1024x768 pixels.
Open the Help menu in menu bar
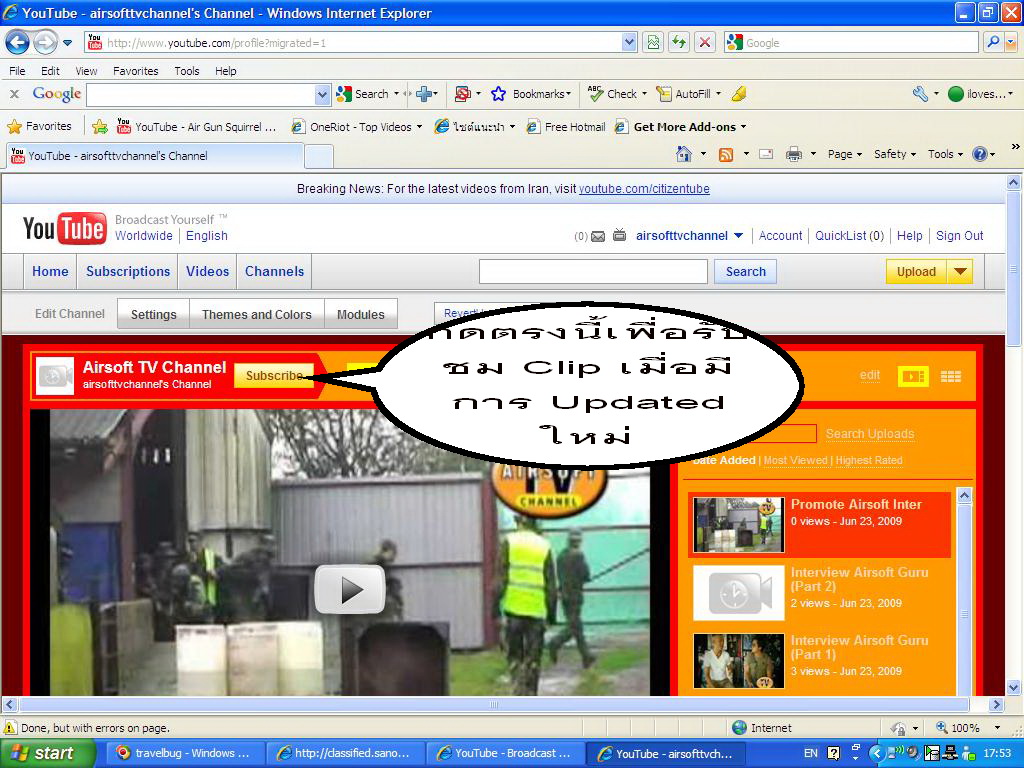(226, 71)
